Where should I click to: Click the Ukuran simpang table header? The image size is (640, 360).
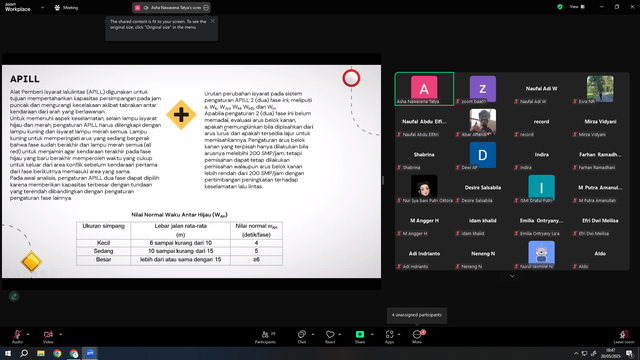(103, 226)
